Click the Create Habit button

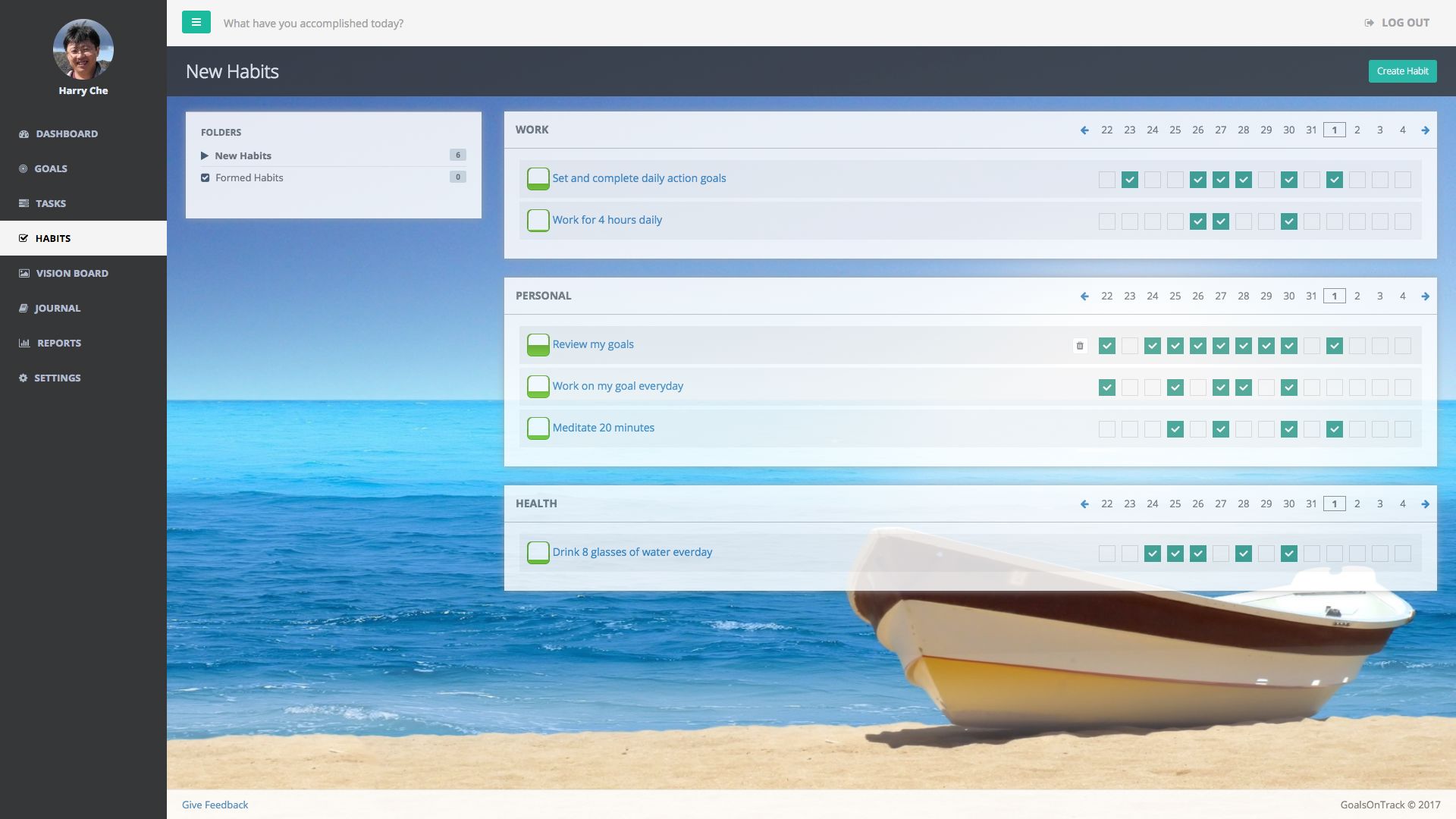(x=1401, y=71)
